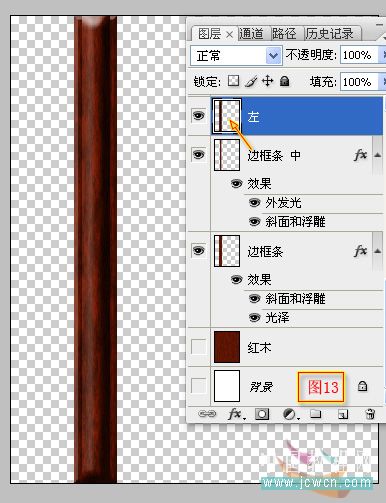Create new fill or adjustment layer
Screen dimensions: 386x503
290,414
